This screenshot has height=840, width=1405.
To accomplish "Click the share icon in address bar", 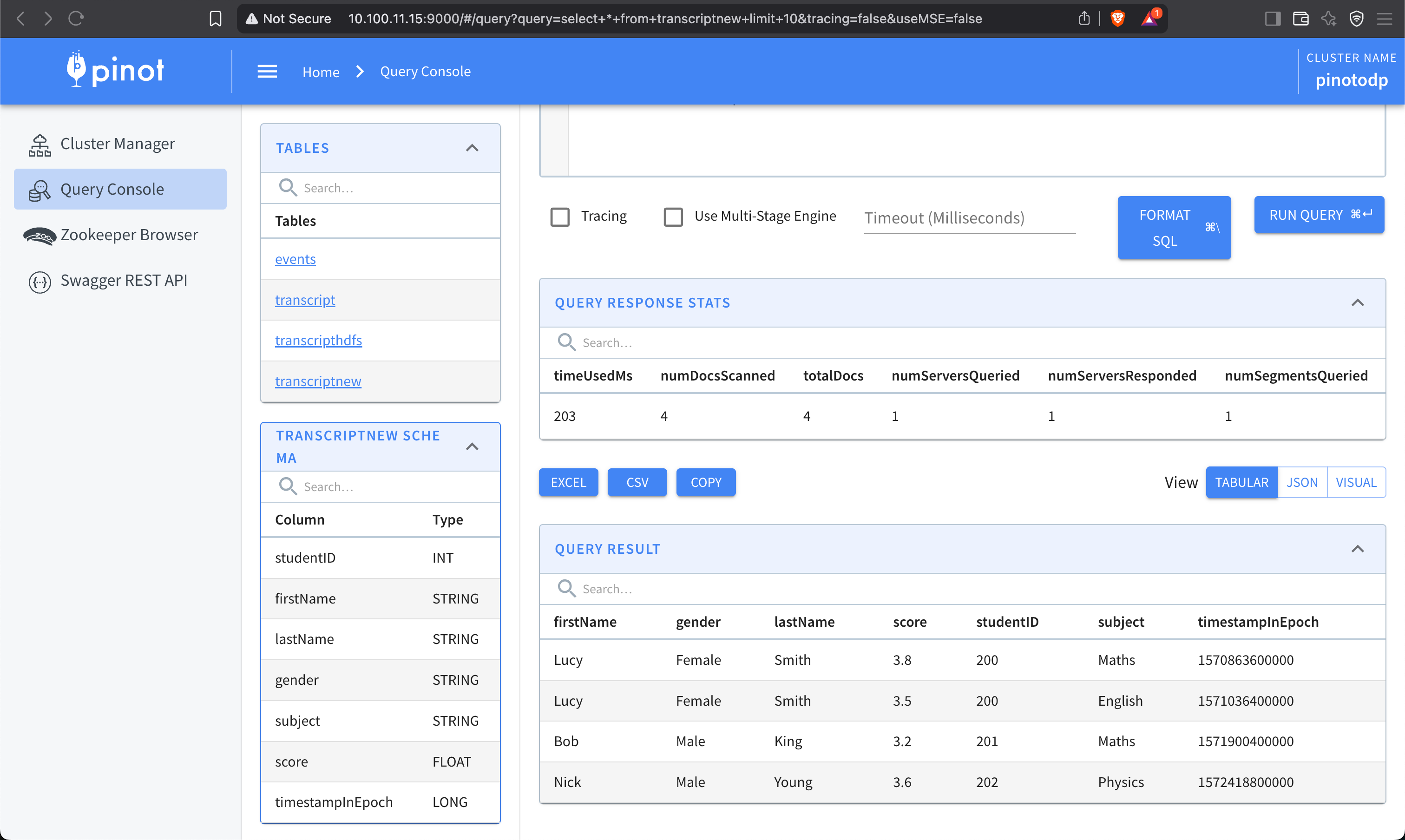I will pyautogui.click(x=1083, y=18).
